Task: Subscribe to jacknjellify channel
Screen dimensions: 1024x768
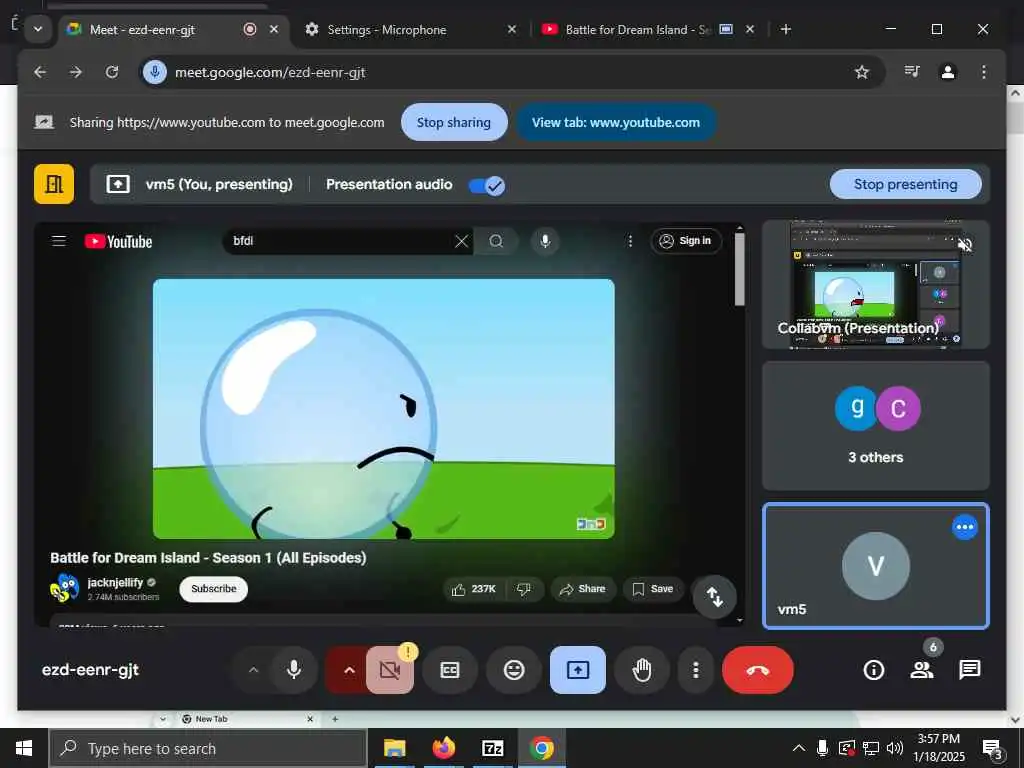Action: click(214, 588)
